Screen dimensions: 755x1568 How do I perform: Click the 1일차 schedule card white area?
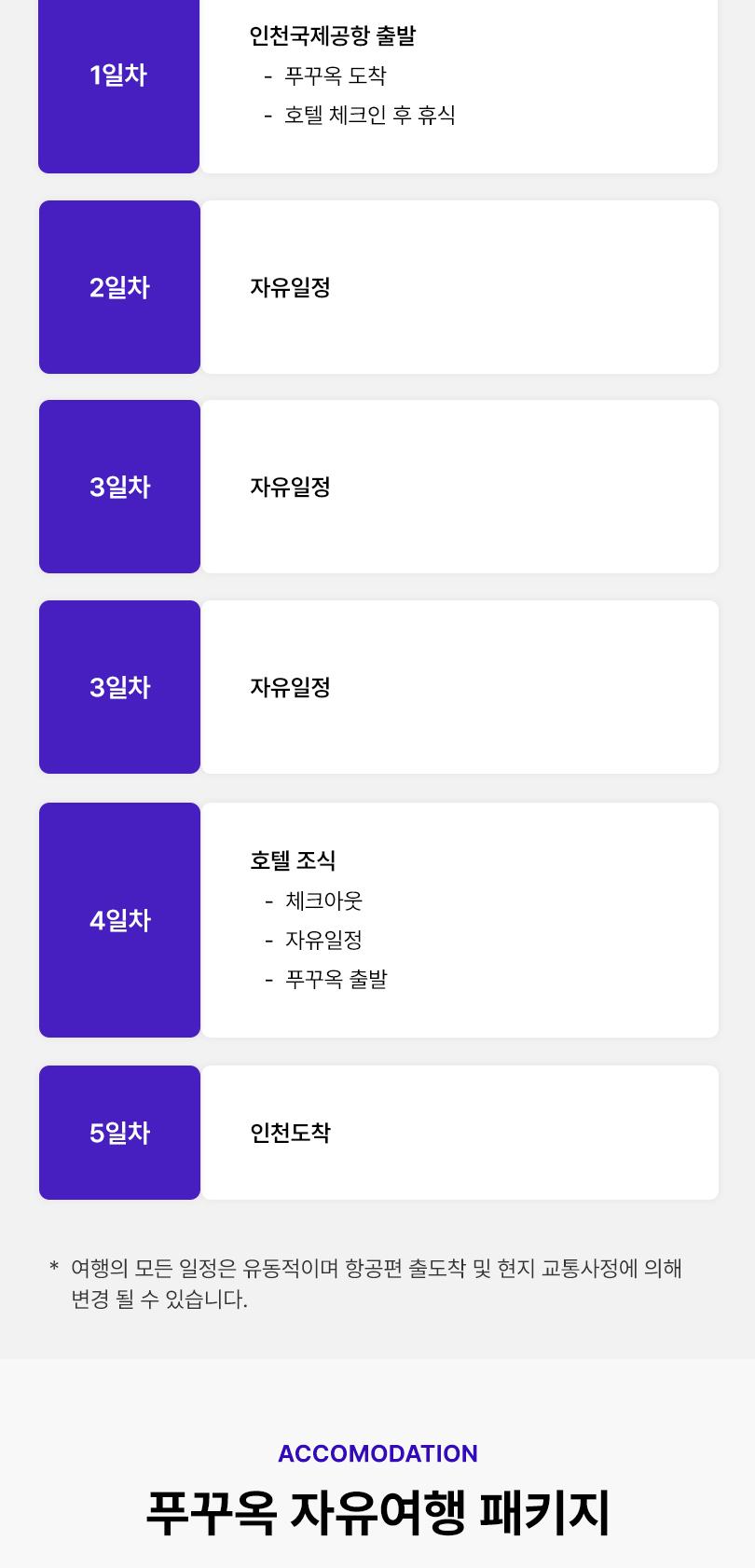[x=460, y=87]
